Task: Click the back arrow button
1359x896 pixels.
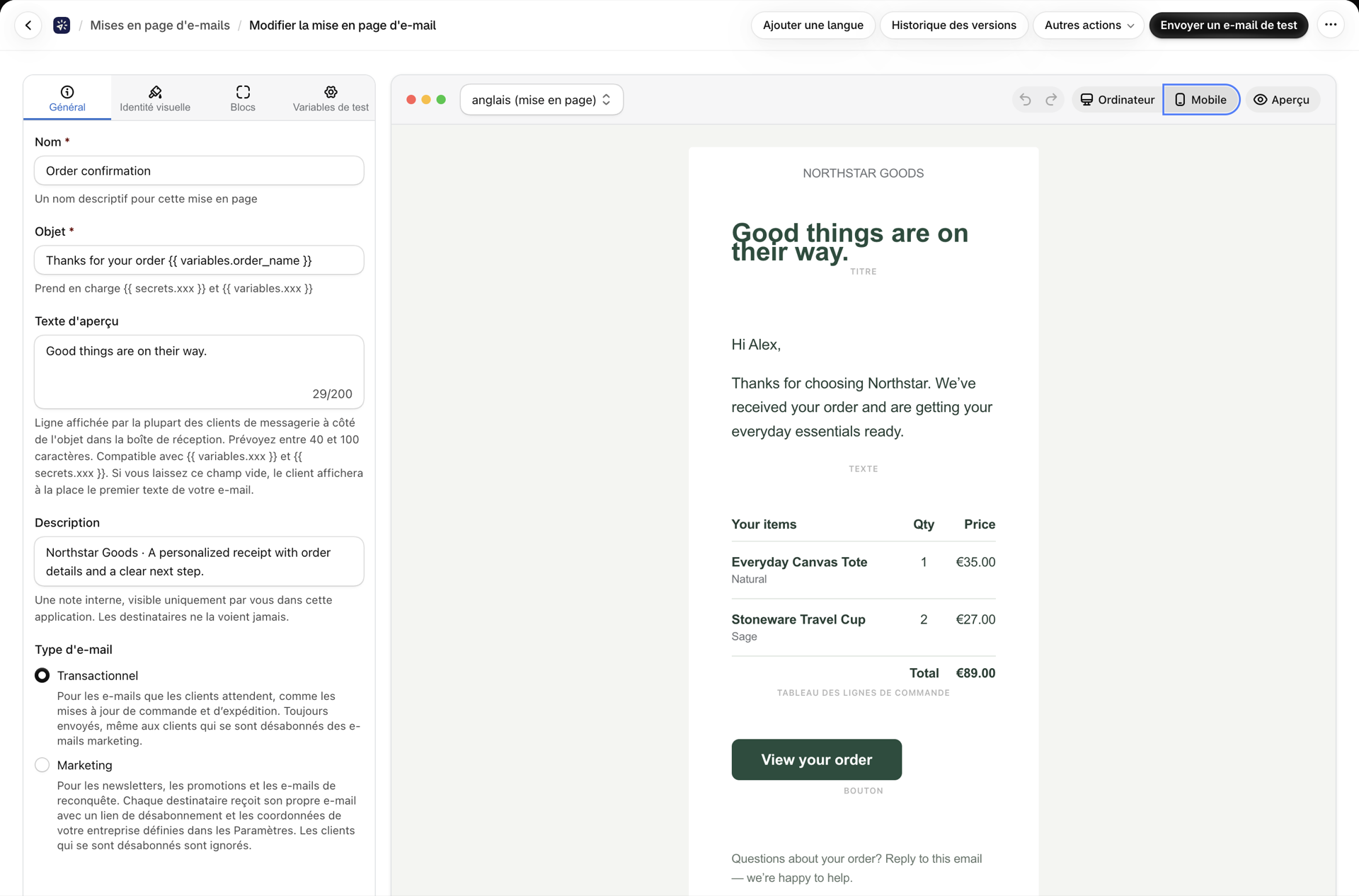Action: (x=28, y=25)
